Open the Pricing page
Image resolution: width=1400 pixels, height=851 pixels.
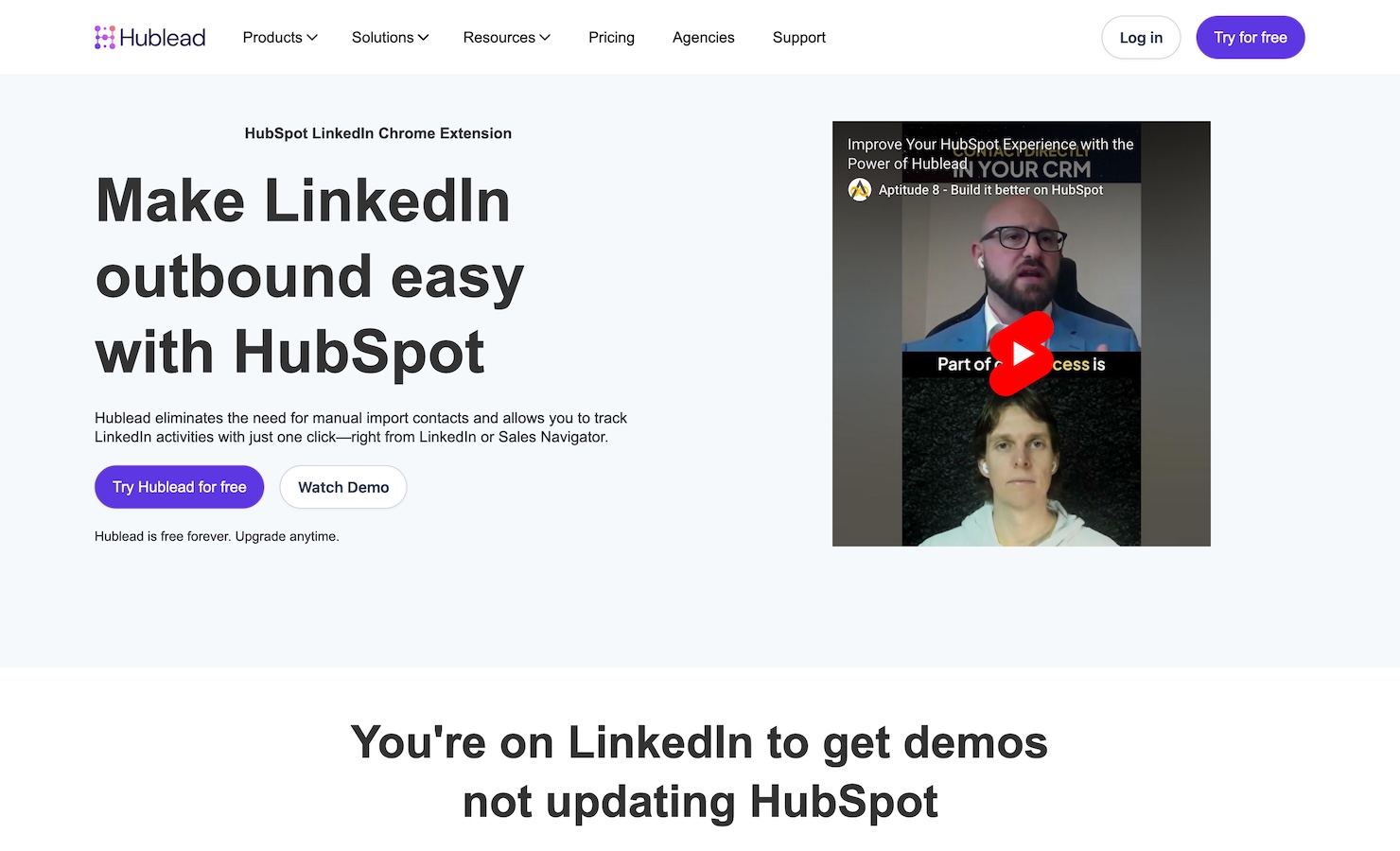click(x=611, y=38)
